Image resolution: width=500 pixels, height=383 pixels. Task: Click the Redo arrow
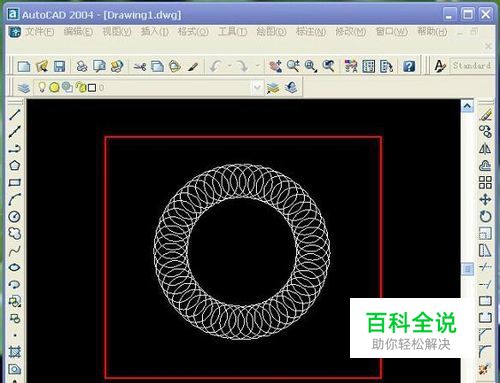tap(242, 66)
